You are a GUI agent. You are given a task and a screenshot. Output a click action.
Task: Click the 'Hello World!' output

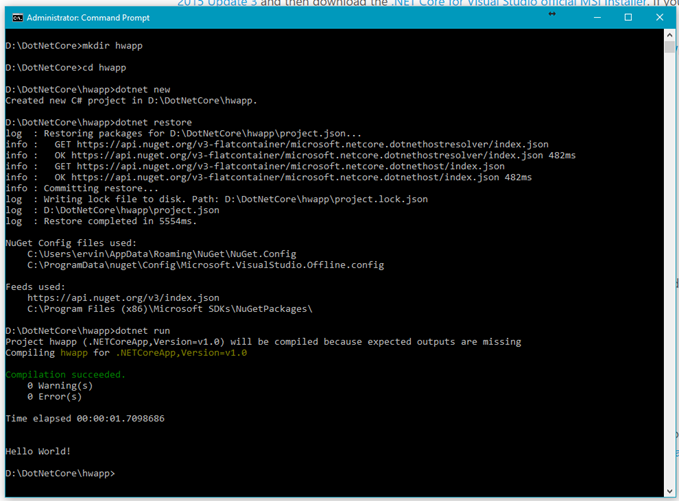tap(38, 452)
